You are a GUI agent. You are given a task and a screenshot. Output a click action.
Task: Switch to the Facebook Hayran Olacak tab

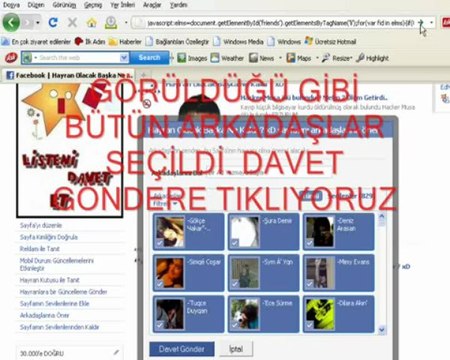69,75
